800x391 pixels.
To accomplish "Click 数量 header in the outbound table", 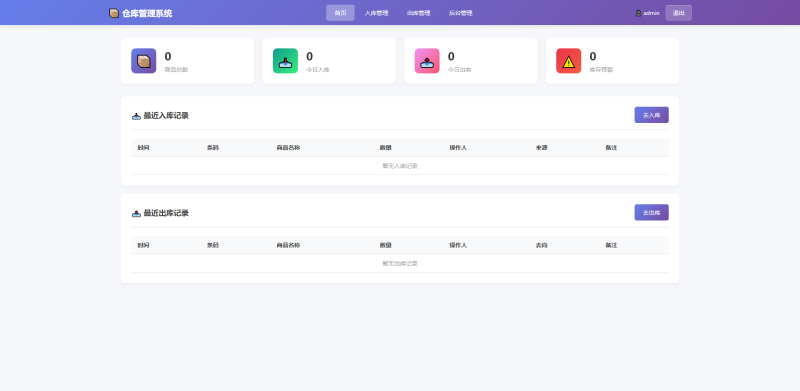I will 386,245.
